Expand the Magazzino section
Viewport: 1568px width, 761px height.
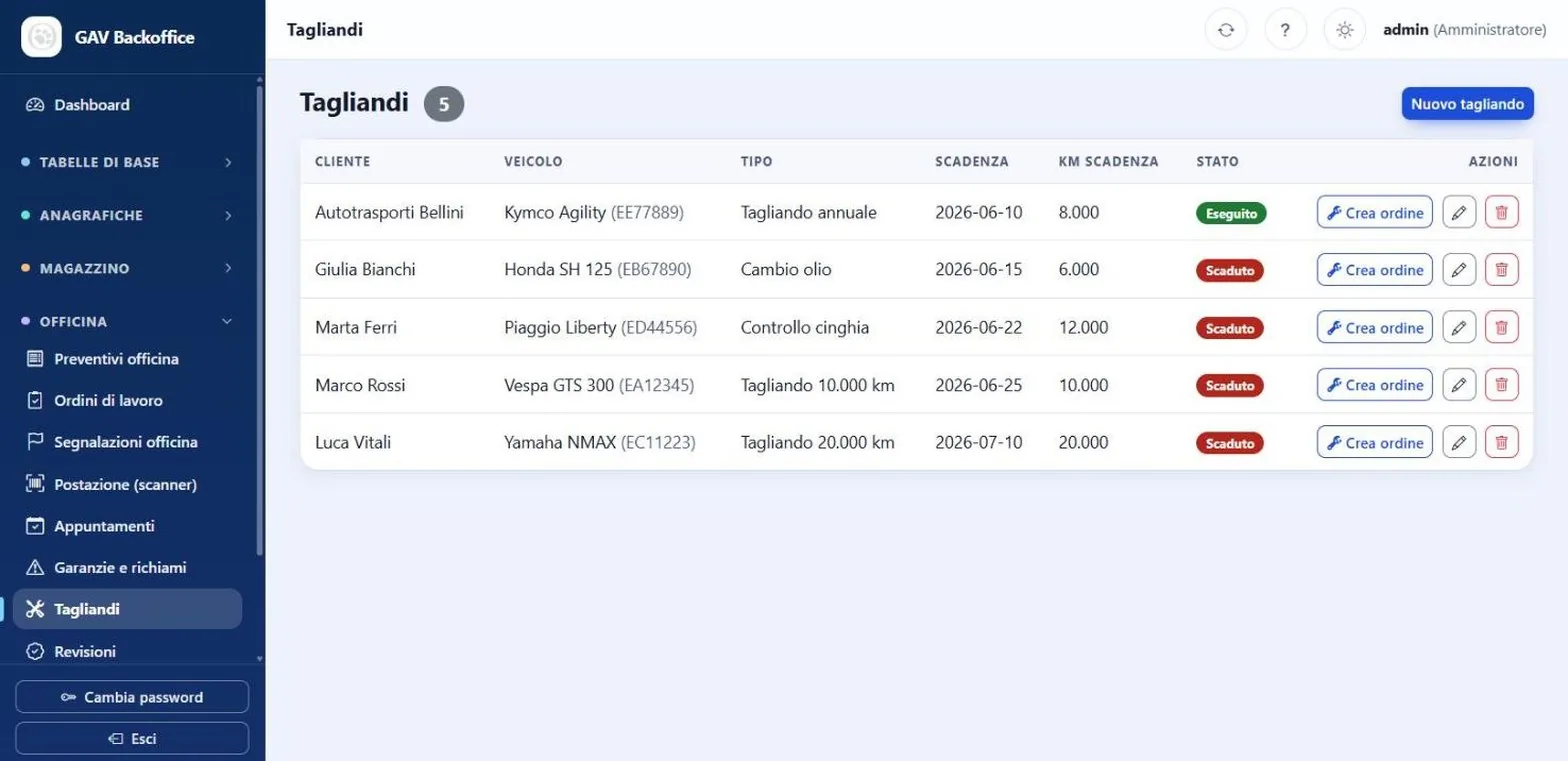(127, 268)
